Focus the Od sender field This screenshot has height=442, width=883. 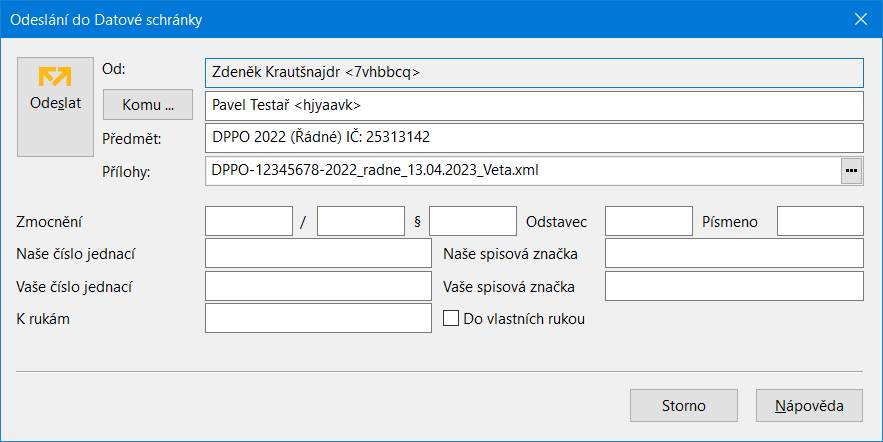[x=534, y=73]
